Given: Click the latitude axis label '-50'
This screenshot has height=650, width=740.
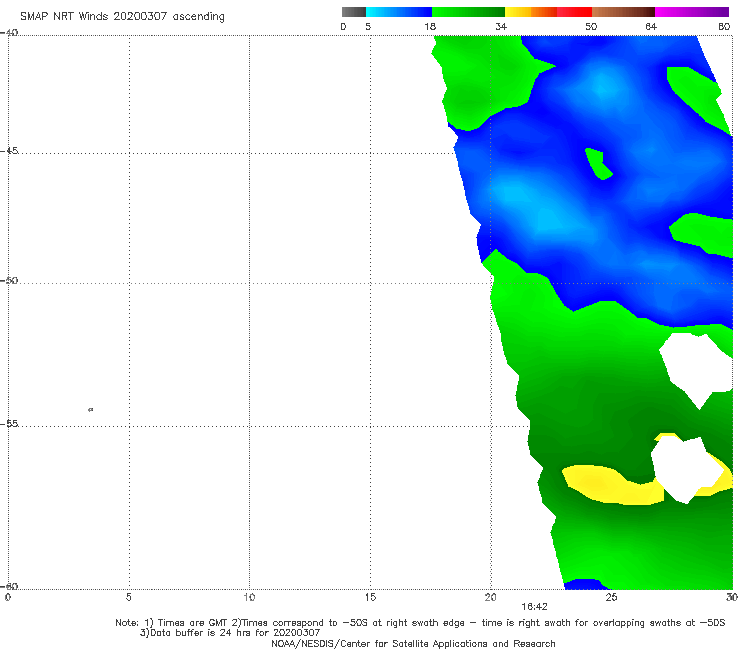Looking at the screenshot, I should pyautogui.click(x=9, y=281).
